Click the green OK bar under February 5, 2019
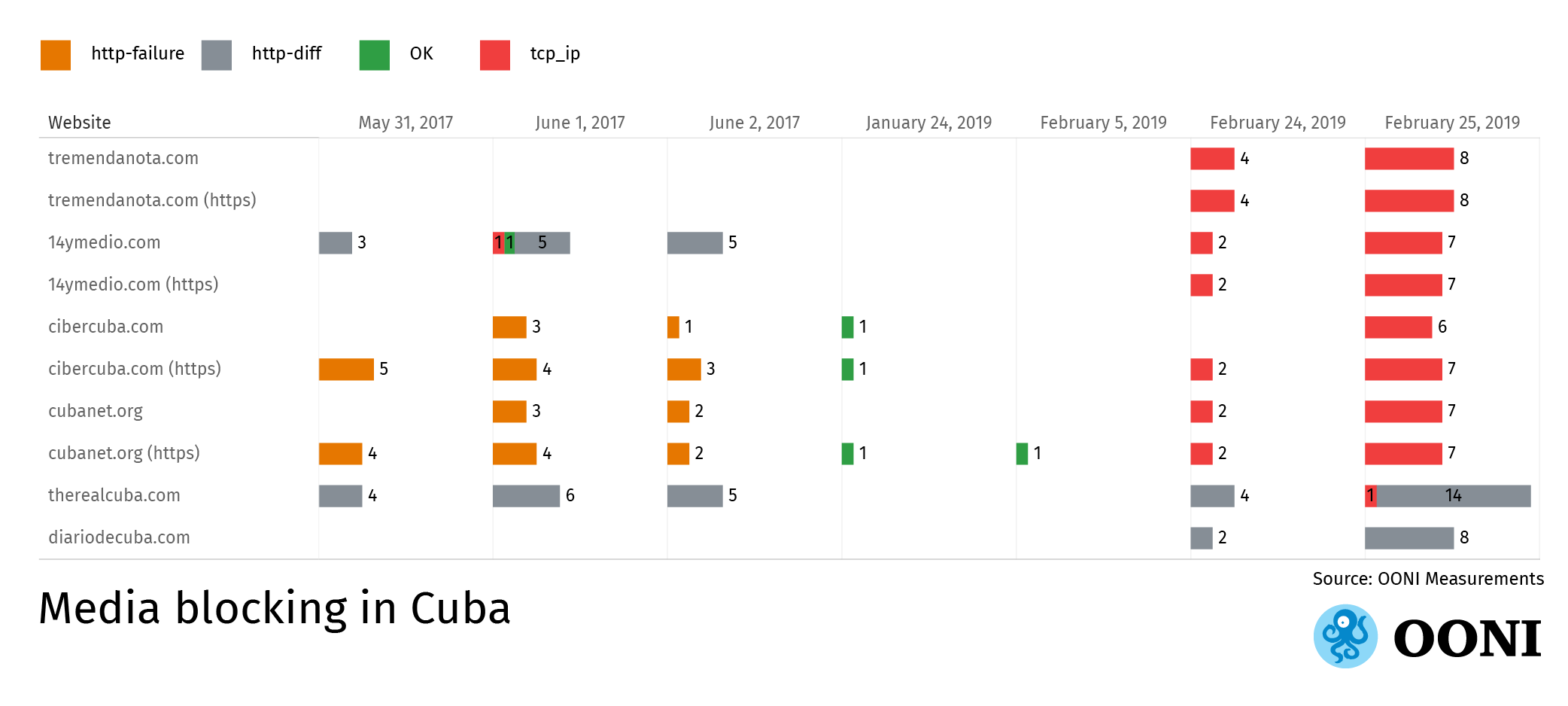Viewport: 1568px width, 706px height. click(x=1022, y=454)
